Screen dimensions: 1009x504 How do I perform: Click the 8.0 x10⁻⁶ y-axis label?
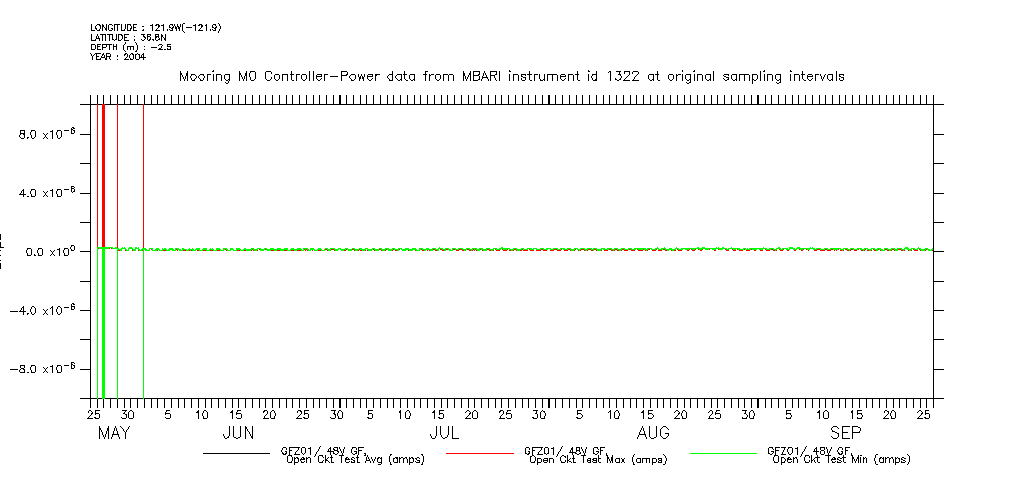tap(48, 134)
